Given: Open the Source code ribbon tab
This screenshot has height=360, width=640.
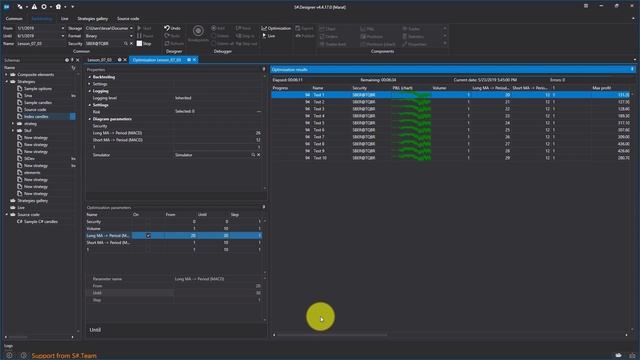Looking at the screenshot, I should tap(128, 18).
